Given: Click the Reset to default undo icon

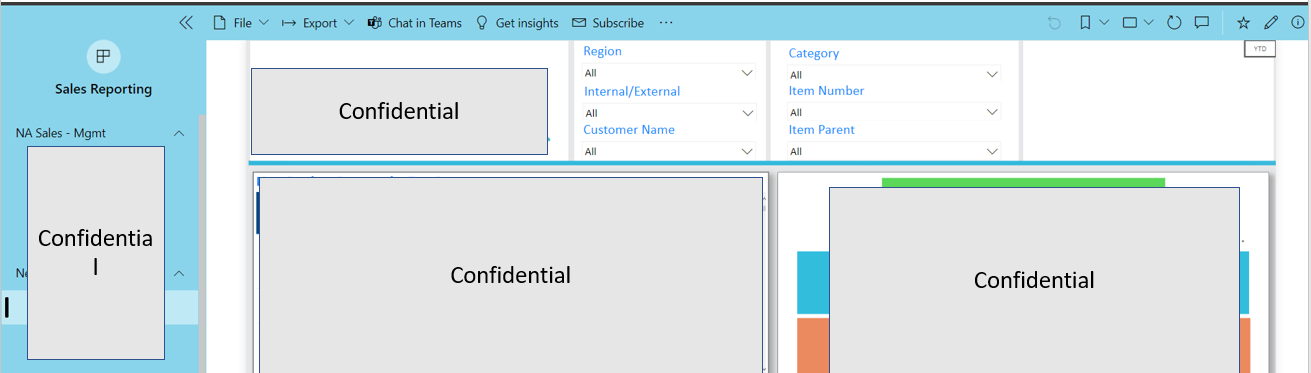Looking at the screenshot, I should tap(1054, 22).
